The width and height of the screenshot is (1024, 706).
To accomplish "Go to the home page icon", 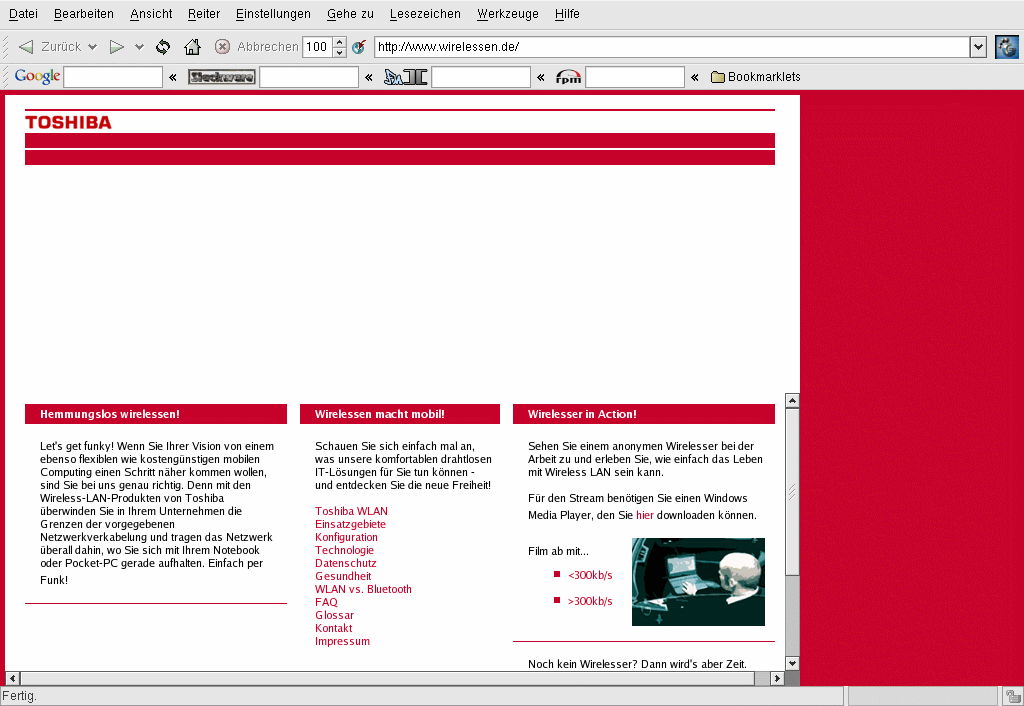I will [192, 46].
